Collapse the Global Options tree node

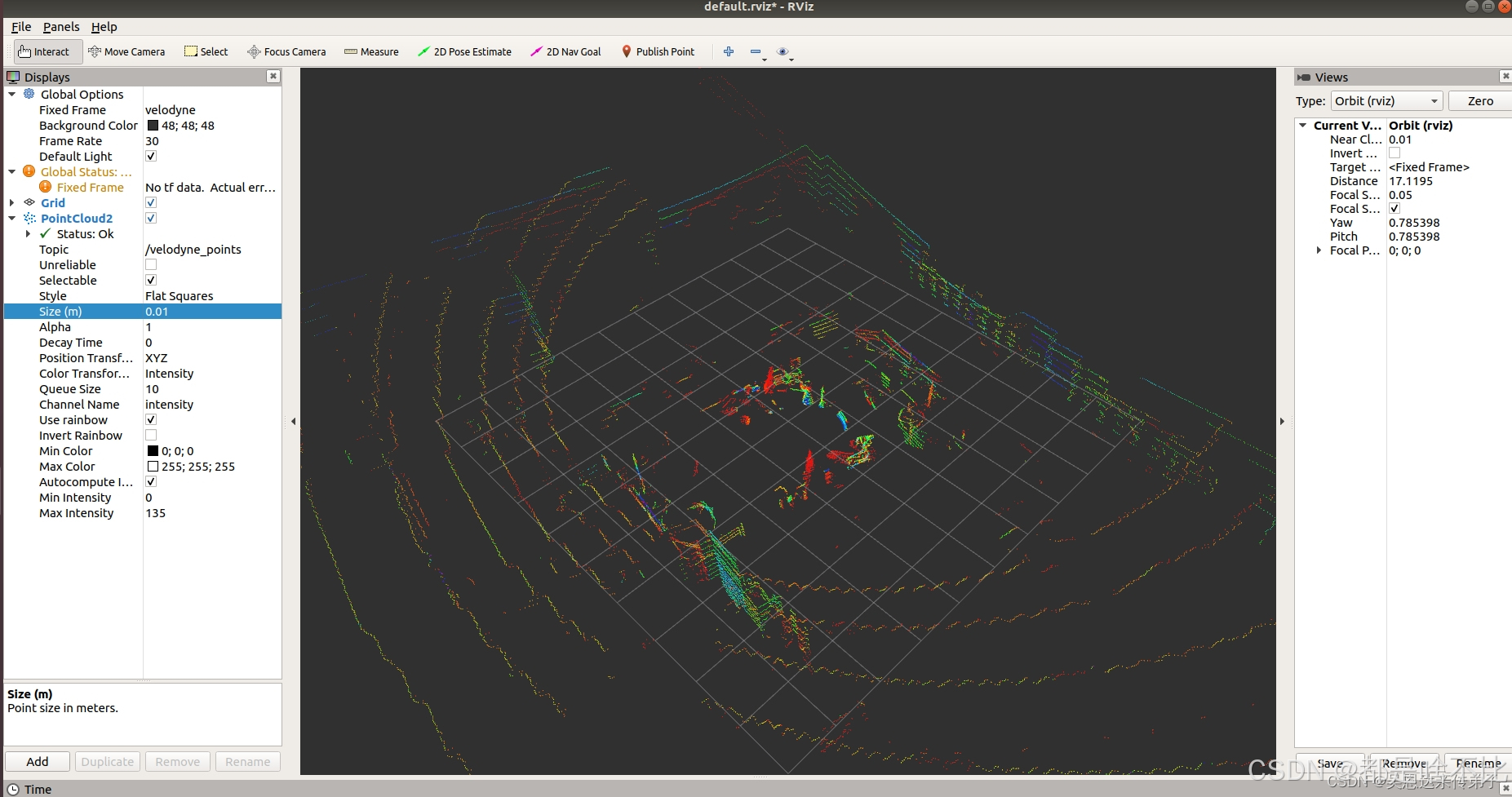coord(12,94)
